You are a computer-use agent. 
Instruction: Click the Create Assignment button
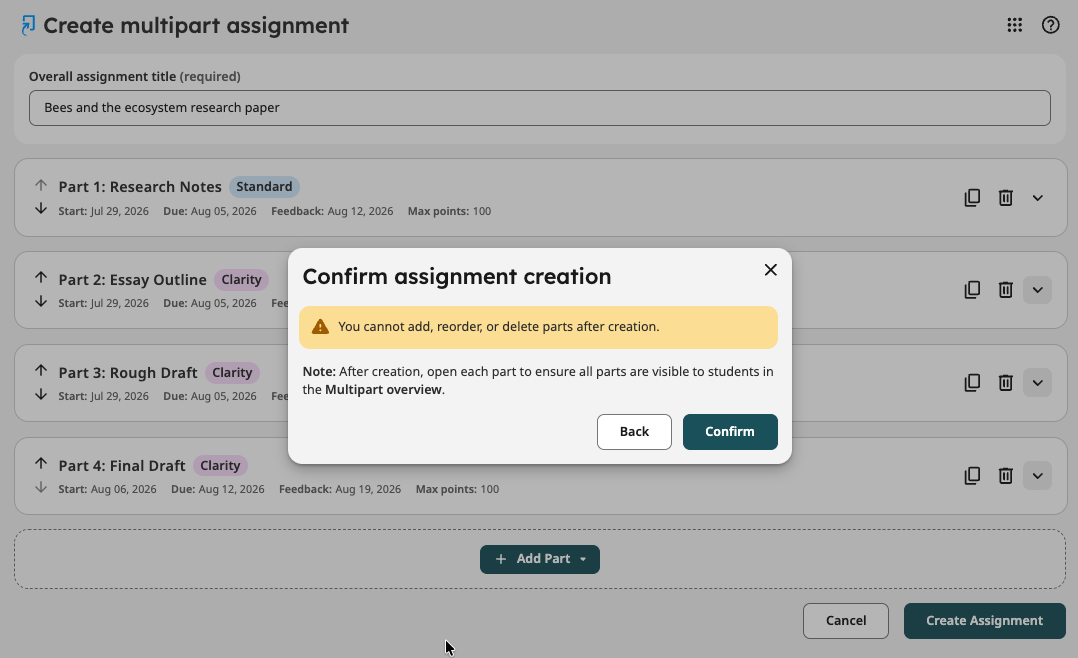[984, 621]
